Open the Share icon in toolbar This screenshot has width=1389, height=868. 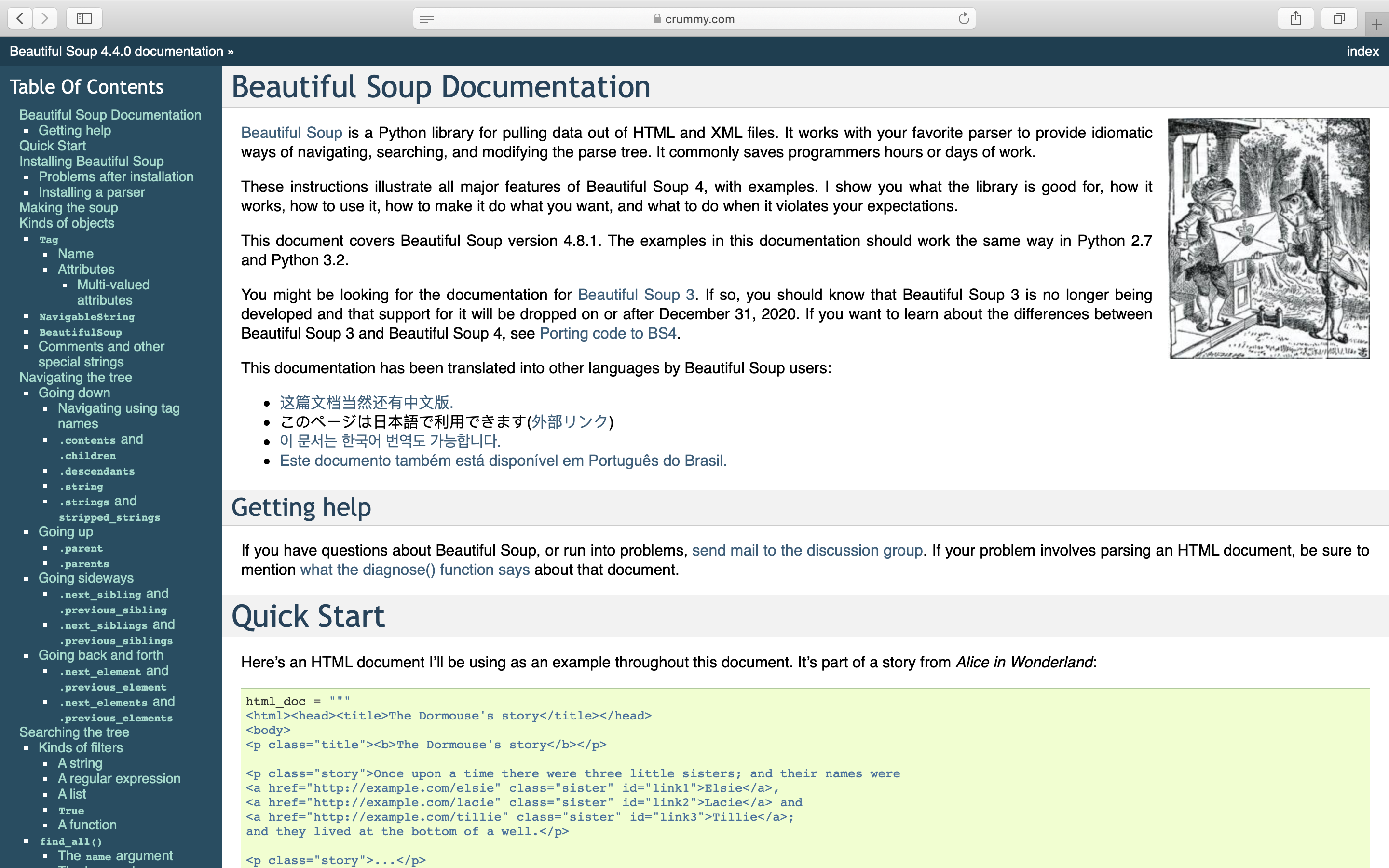(x=1295, y=18)
